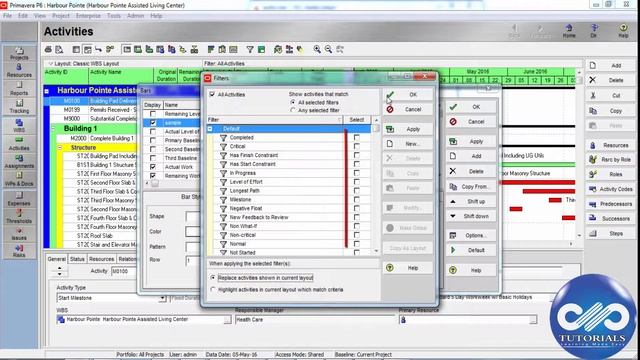
Task: Check the Longest Path filter checkbox
Action: 357,191
